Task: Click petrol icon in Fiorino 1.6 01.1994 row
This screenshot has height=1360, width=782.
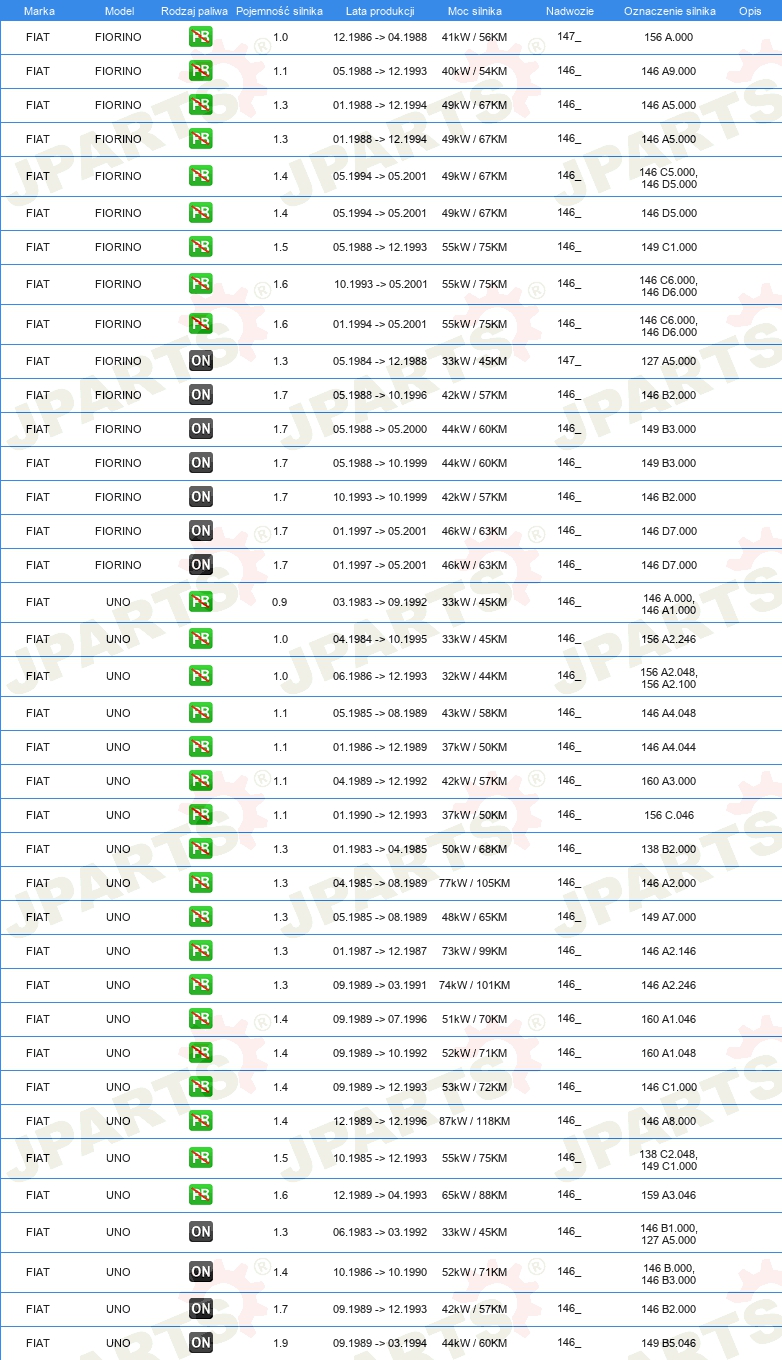Action: pos(201,324)
